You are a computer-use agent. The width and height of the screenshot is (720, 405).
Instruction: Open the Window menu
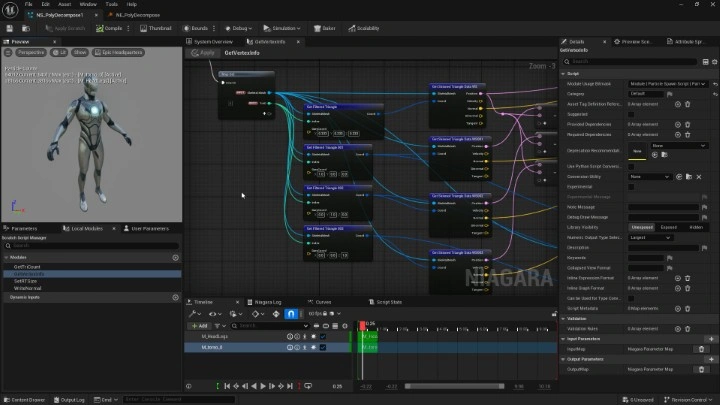(88, 4)
